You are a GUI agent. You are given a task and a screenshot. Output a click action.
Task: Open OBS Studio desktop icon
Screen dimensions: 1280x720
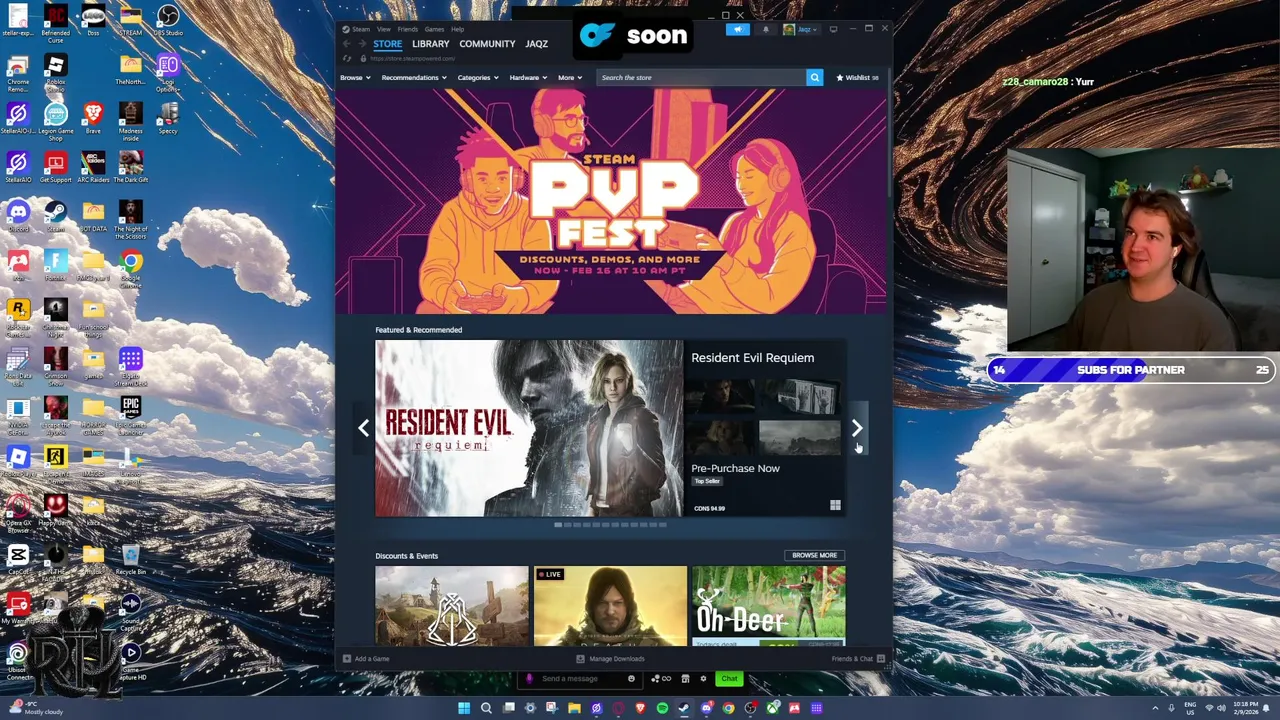tap(168, 20)
